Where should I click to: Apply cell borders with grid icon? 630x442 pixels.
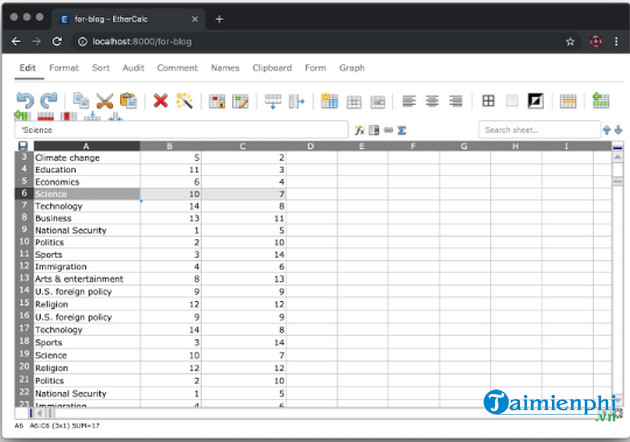[488, 100]
